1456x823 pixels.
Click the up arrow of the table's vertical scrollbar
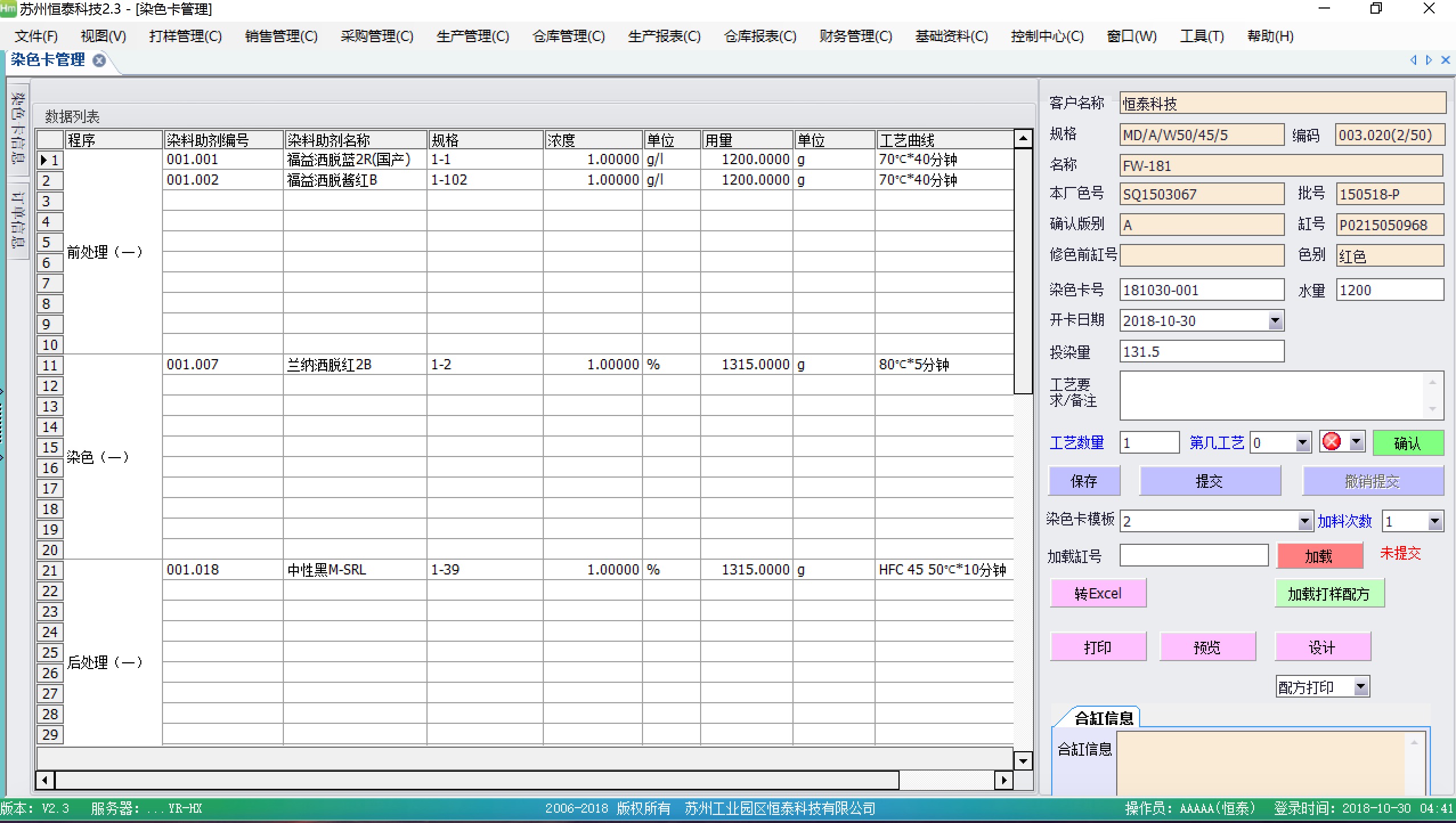click(x=1023, y=138)
